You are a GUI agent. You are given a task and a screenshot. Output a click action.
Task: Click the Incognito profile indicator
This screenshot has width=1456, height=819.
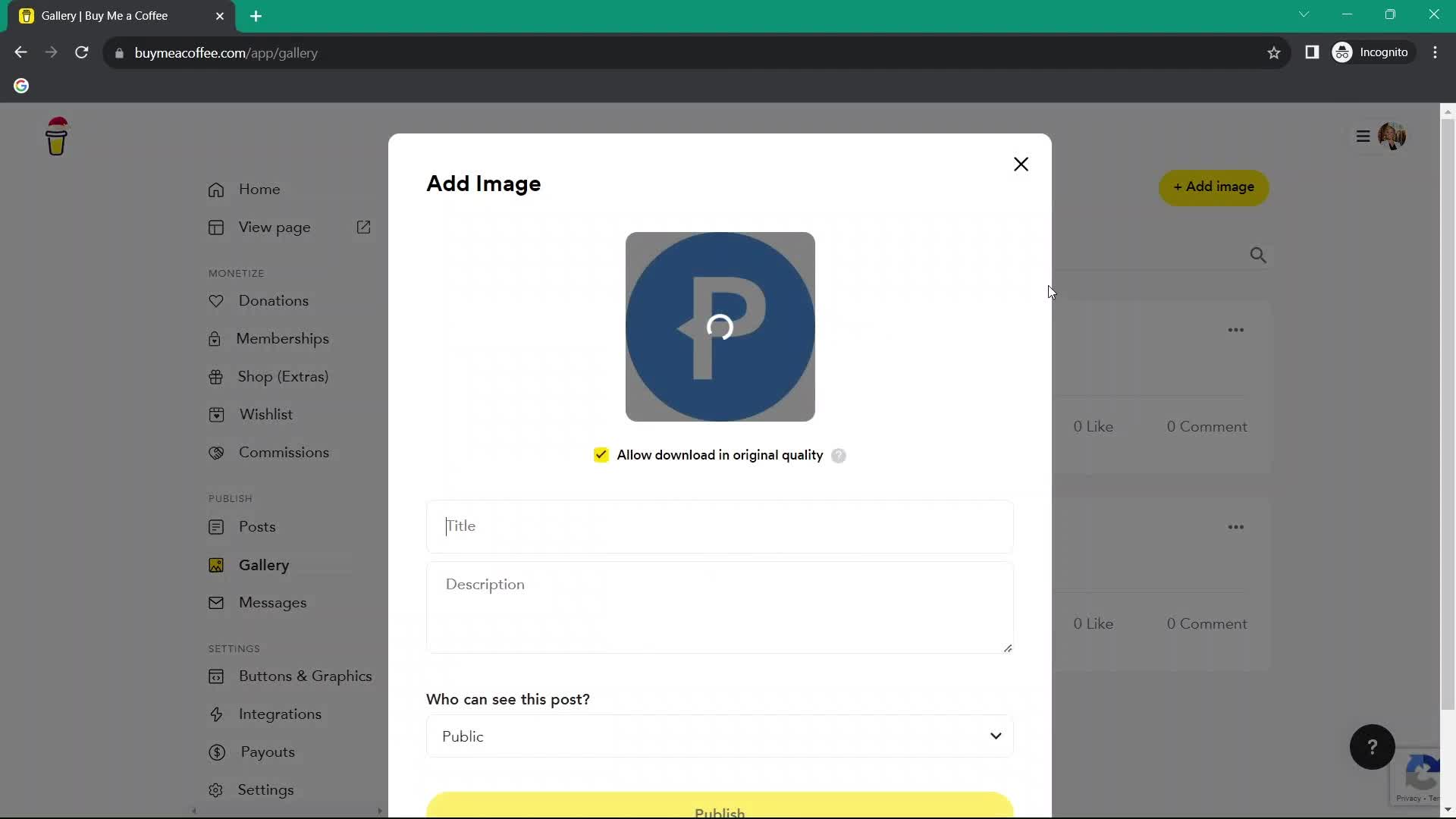pos(1373,52)
